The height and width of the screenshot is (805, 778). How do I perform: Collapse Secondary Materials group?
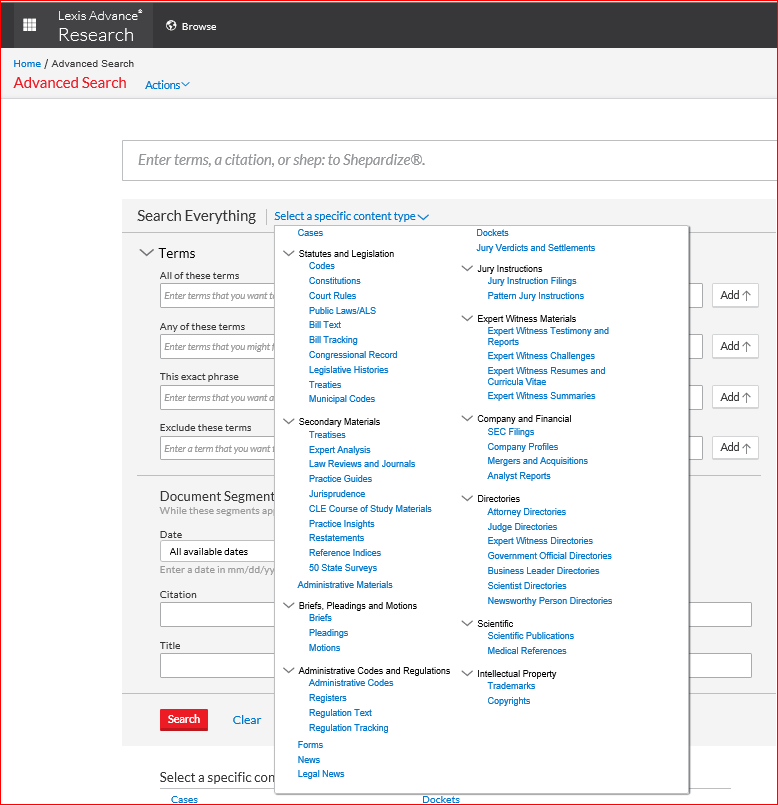pos(289,421)
